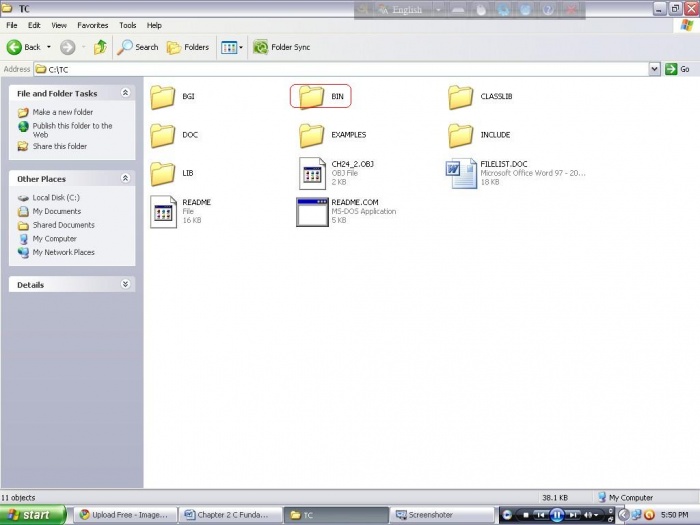
Task: Open the Favorites menu
Action: pos(93,25)
